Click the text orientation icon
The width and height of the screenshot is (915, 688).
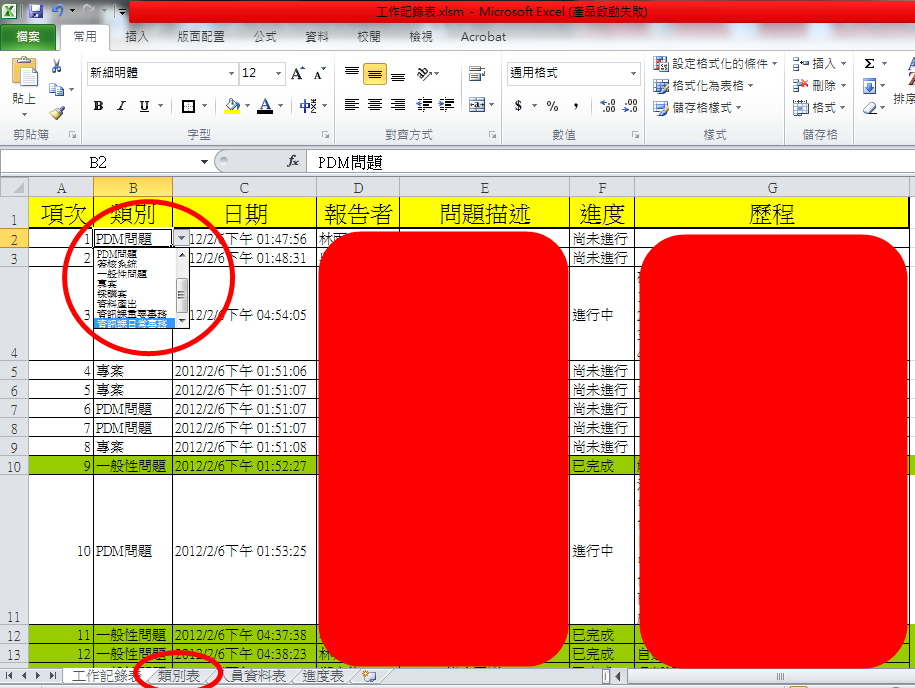pyautogui.click(x=424, y=74)
